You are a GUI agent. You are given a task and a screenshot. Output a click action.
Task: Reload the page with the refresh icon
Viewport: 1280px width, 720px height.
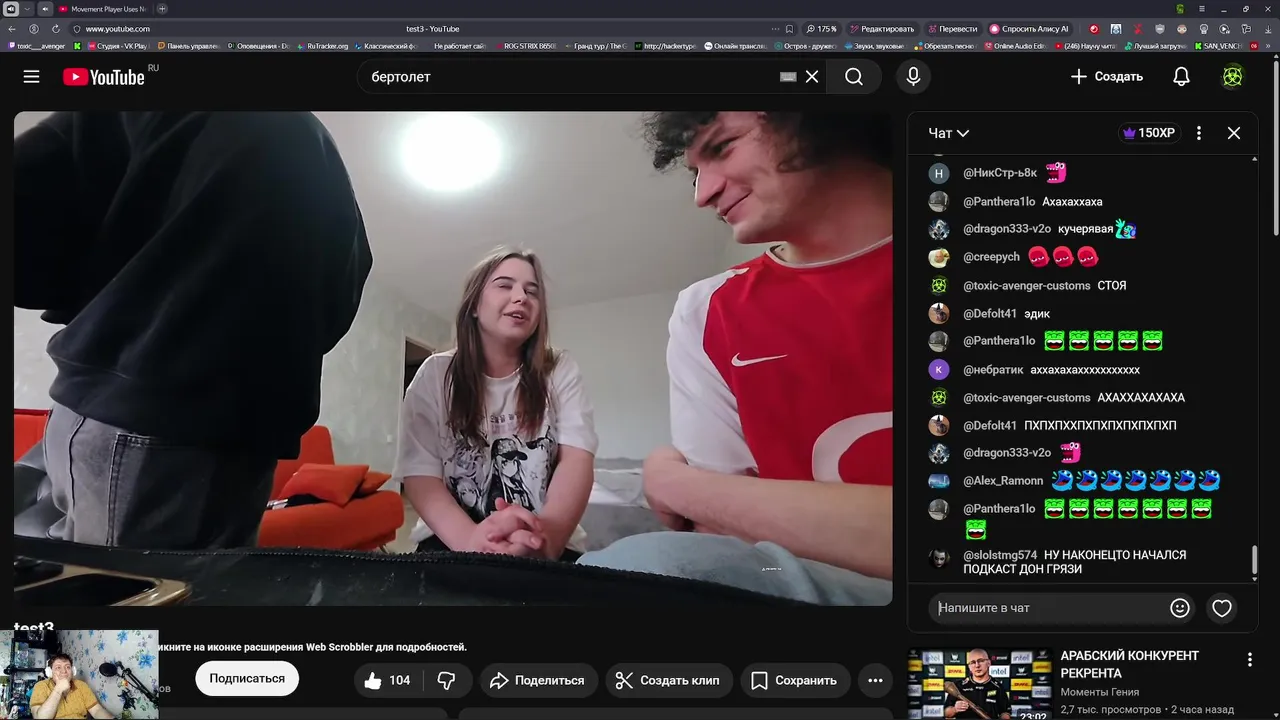pos(56,29)
